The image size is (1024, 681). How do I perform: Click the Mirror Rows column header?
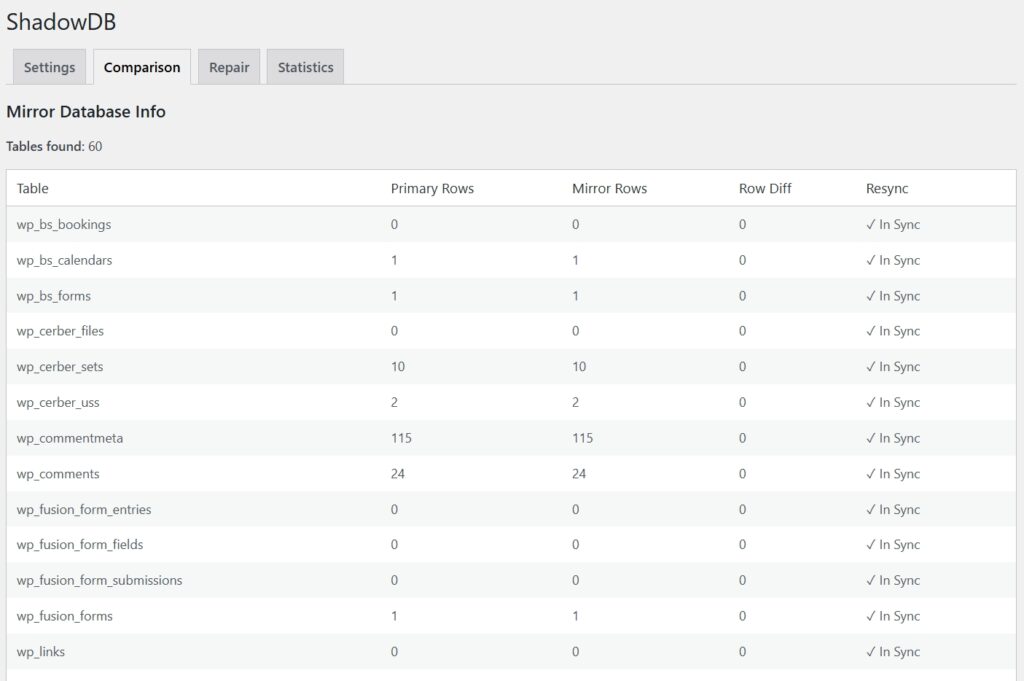pyautogui.click(x=609, y=188)
